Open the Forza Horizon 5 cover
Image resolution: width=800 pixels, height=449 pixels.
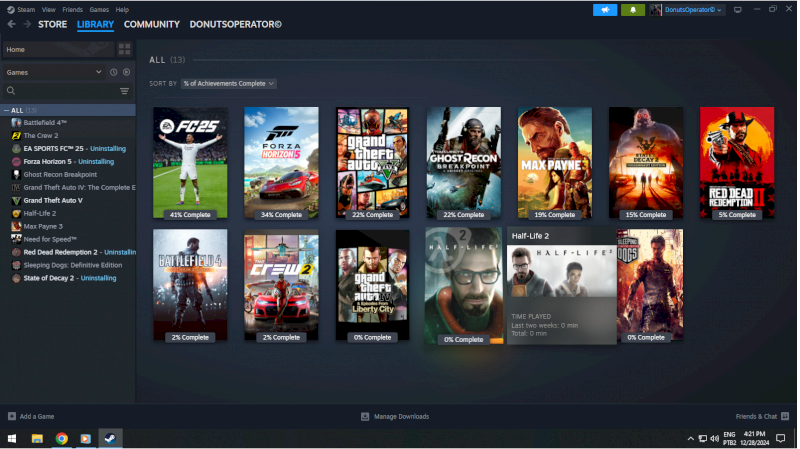pyautogui.click(x=281, y=162)
